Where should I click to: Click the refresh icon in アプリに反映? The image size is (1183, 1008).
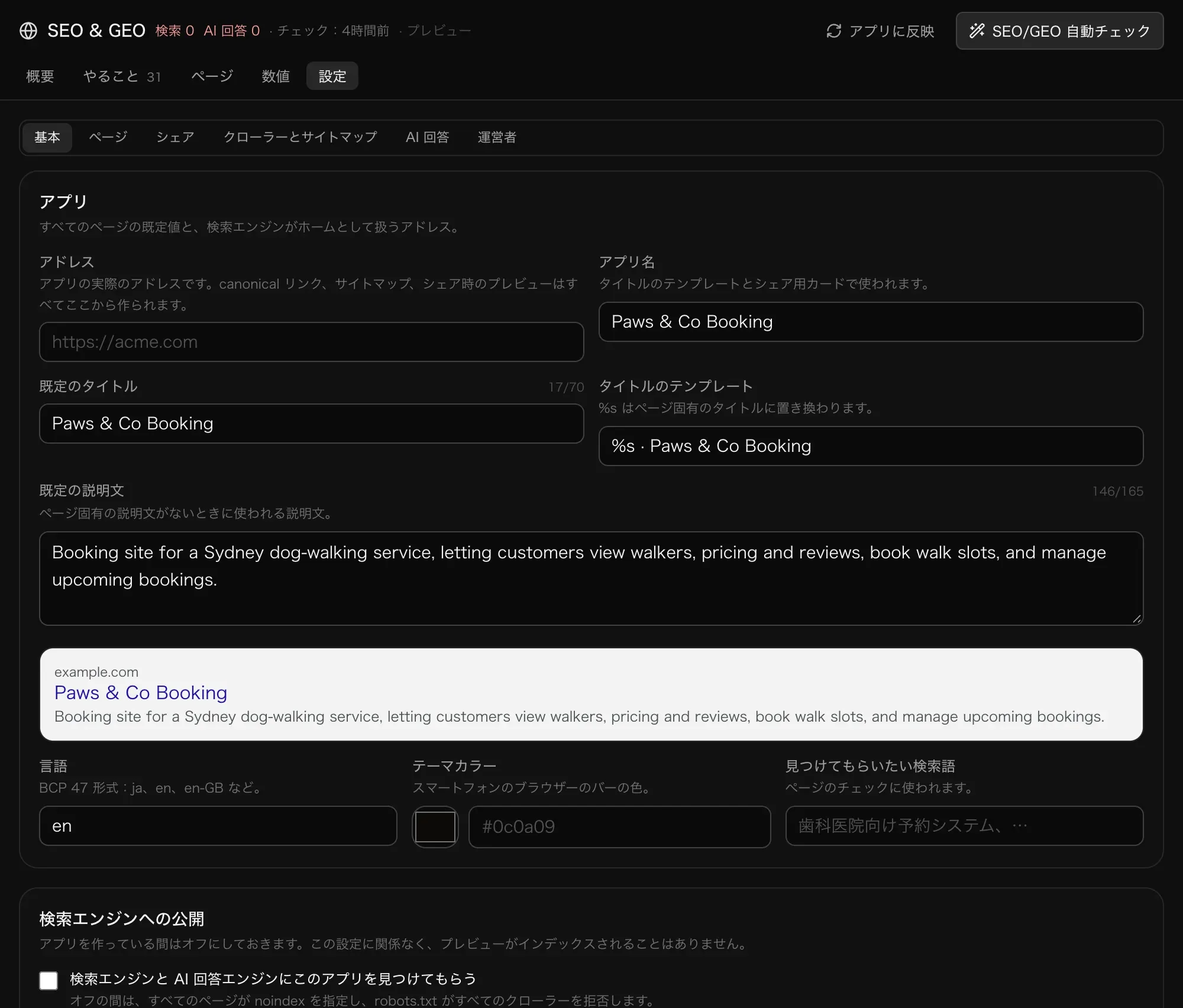(x=833, y=31)
